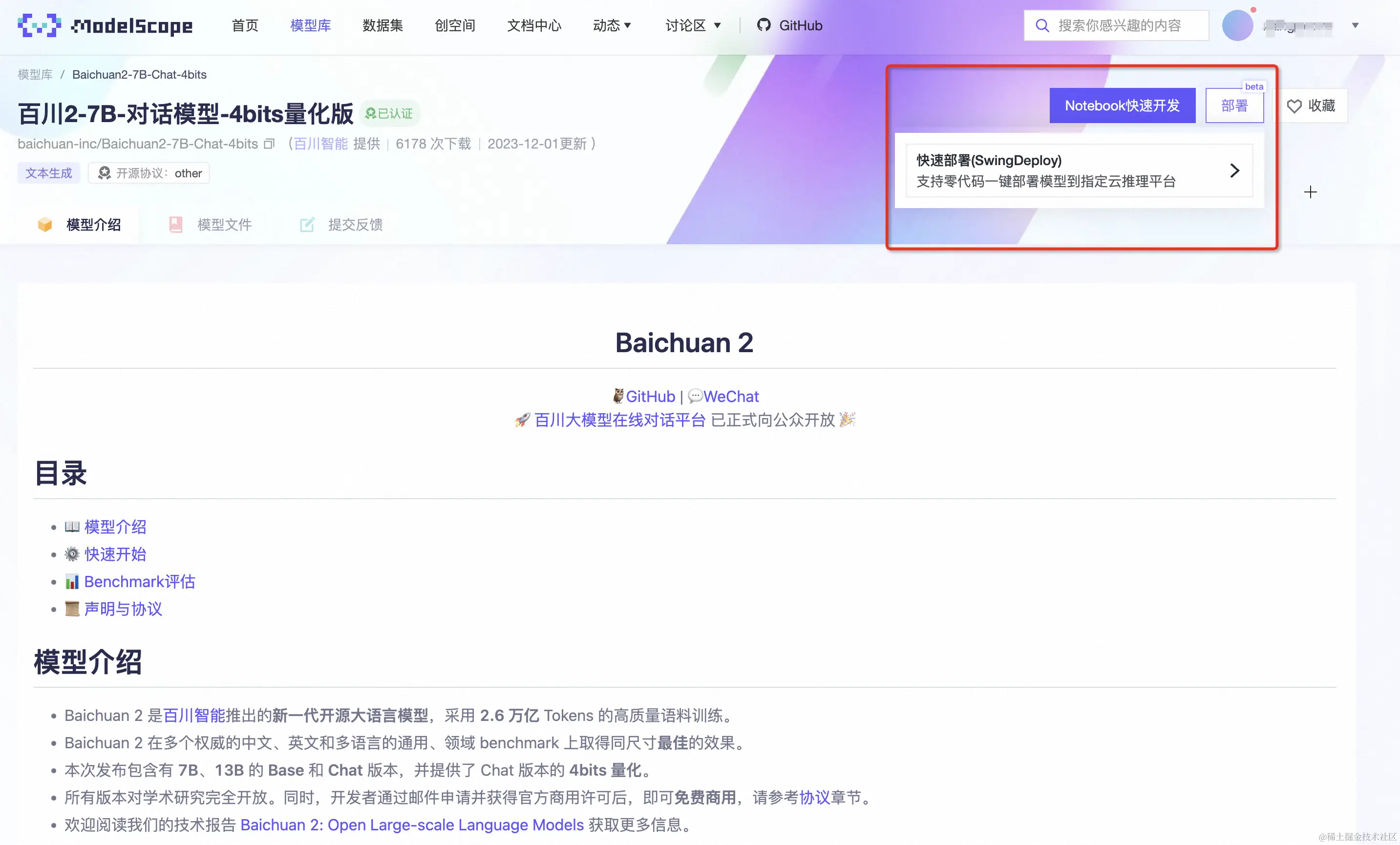This screenshot has height=845, width=1400.
Task: Switch to the 模型介绍 tab
Action: [x=93, y=225]
